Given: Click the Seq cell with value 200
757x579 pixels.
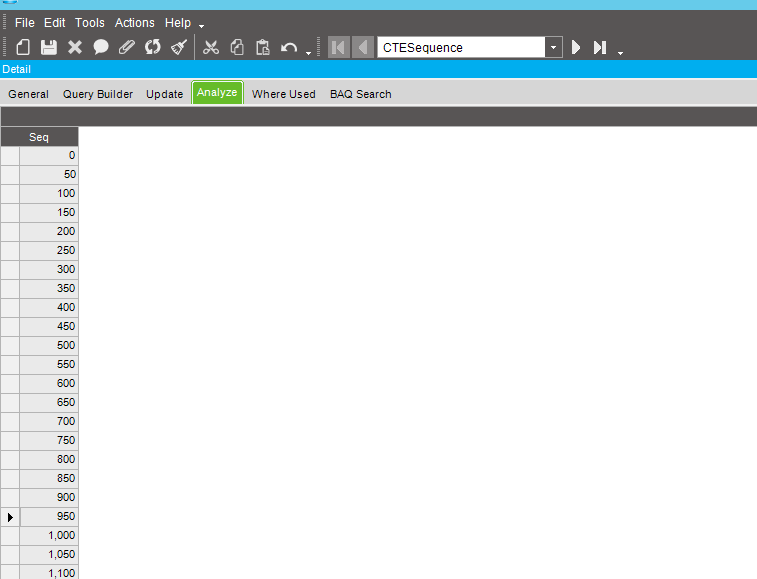Looking at the screenshot, I should coord(49,231).
